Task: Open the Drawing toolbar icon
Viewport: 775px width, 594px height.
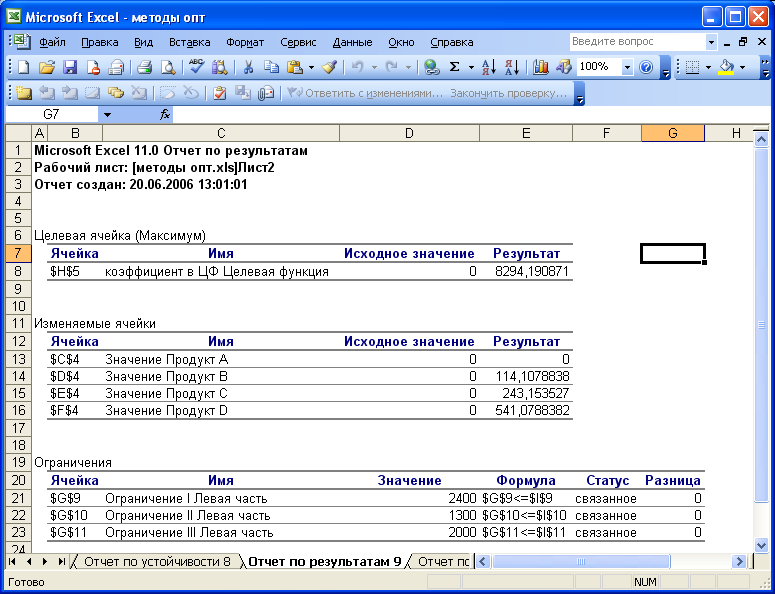Action: (x=563, y=67)
